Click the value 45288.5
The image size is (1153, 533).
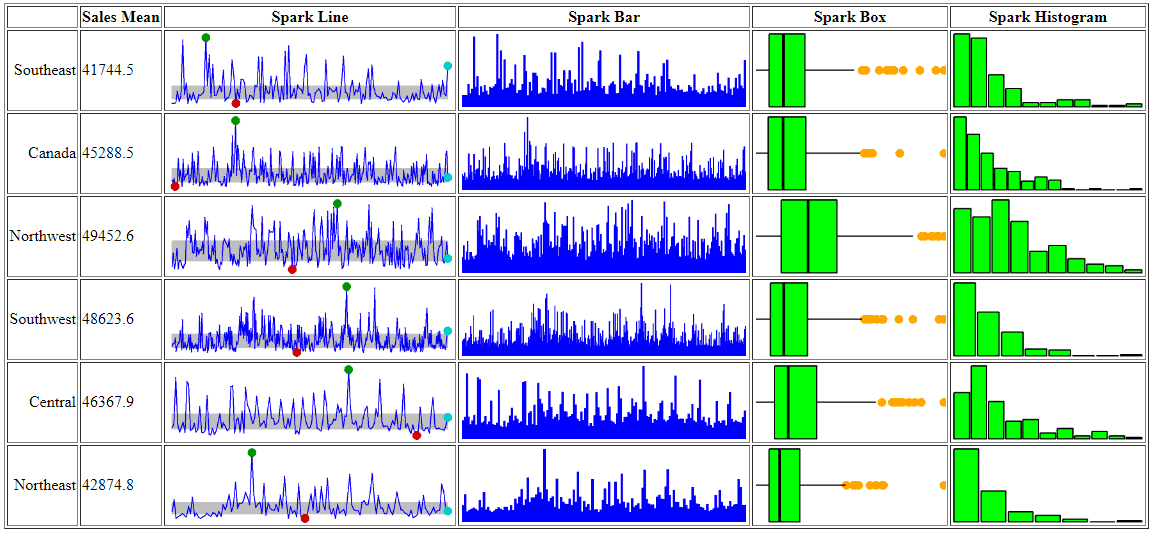[x=108, y=154]
